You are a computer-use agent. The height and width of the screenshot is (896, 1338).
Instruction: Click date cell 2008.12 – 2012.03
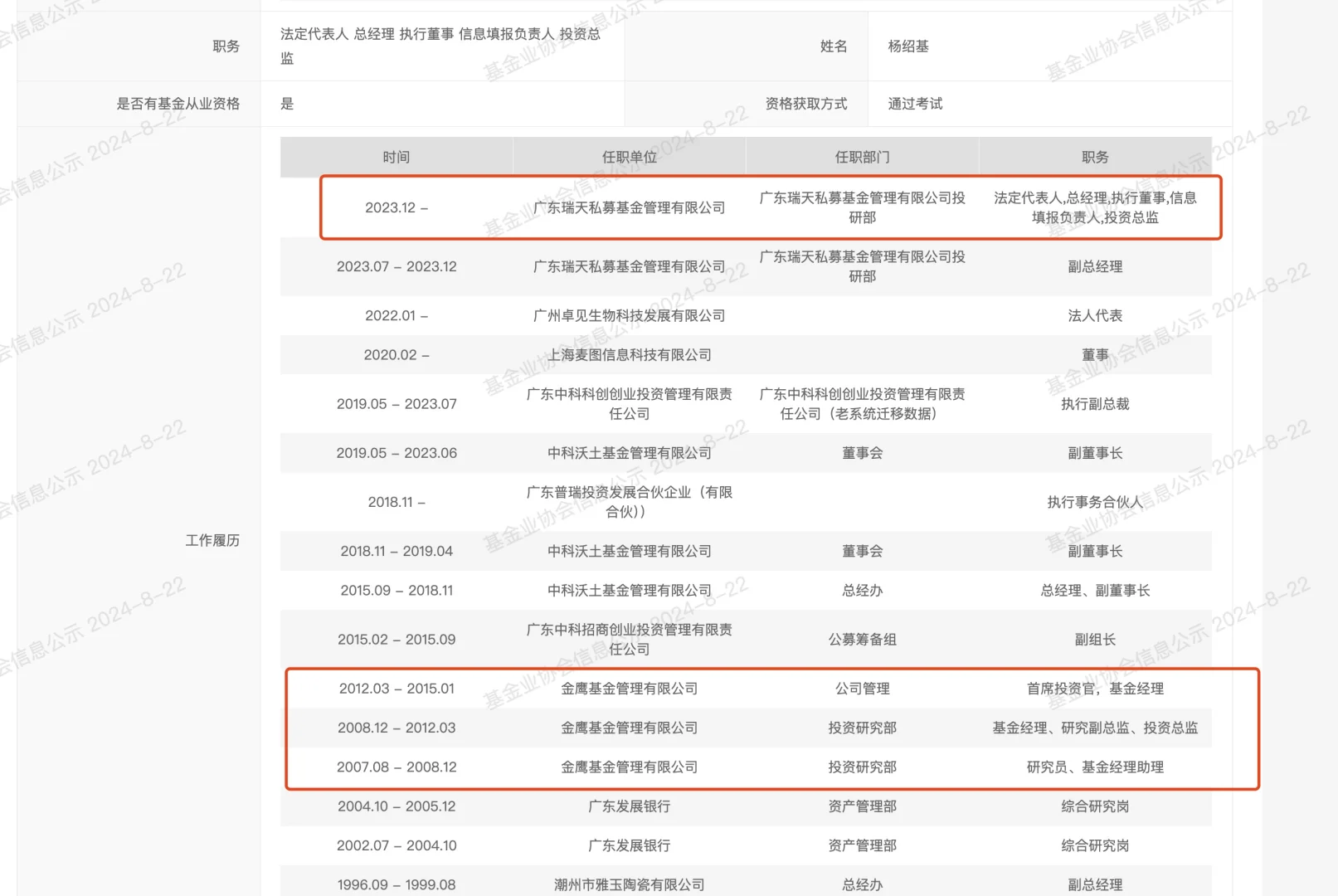(x=397, y=728)
